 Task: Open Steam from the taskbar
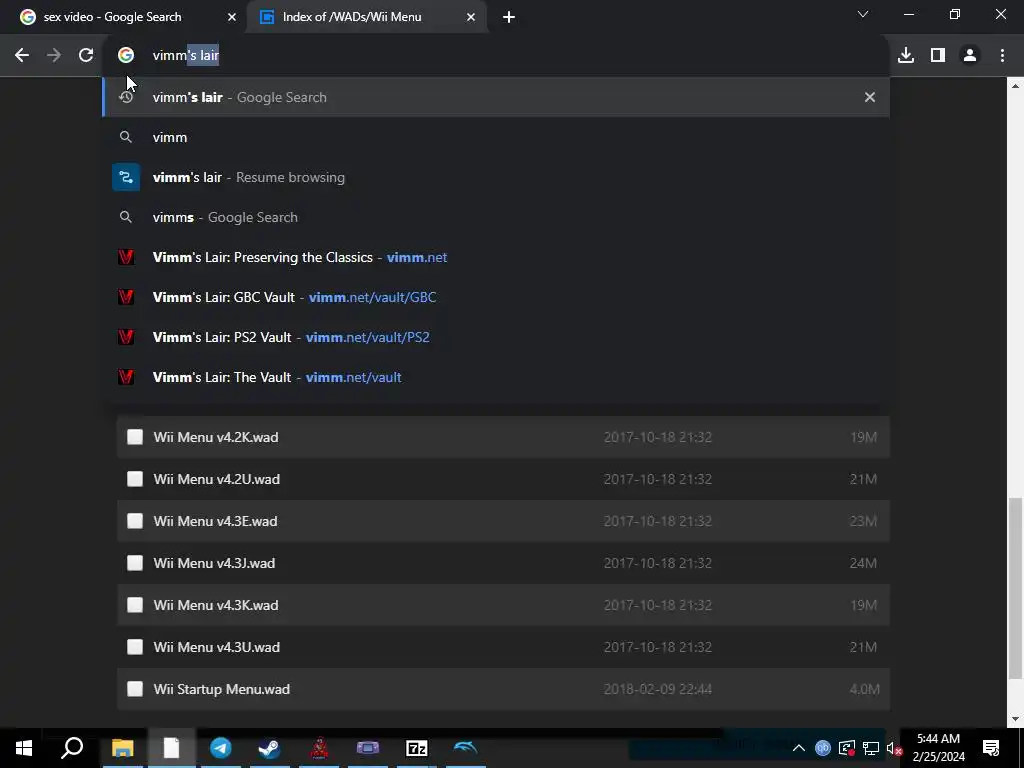pos(269,748)
